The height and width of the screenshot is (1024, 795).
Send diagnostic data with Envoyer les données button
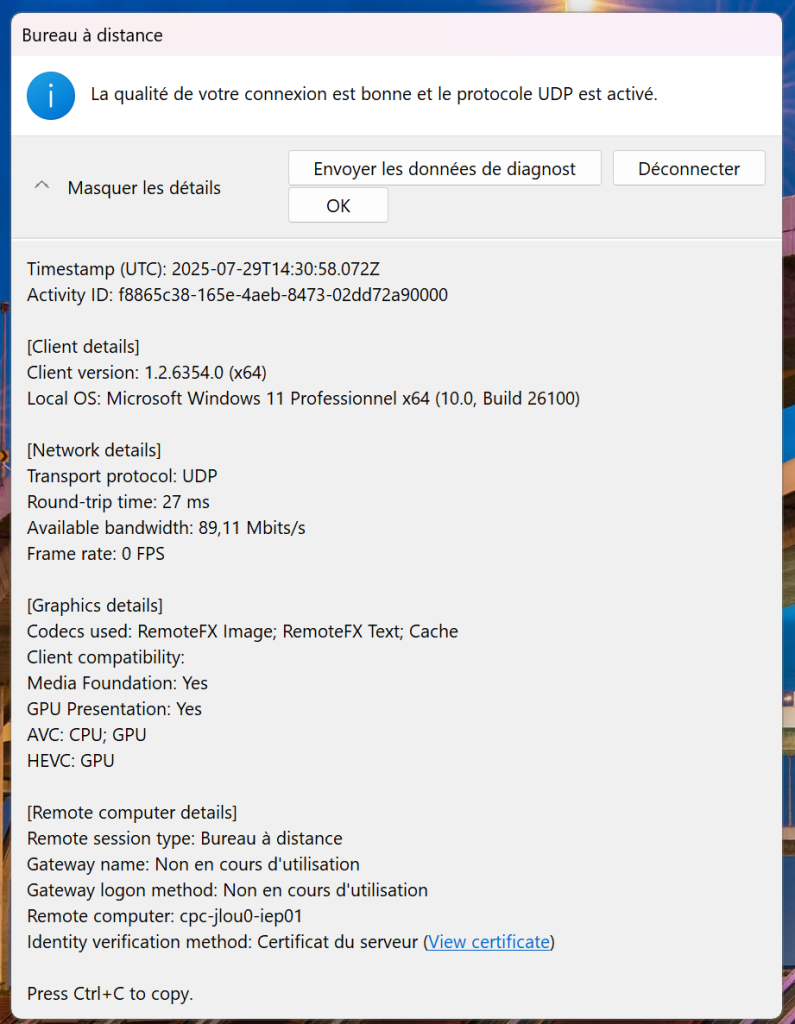[x=445, y=168]
